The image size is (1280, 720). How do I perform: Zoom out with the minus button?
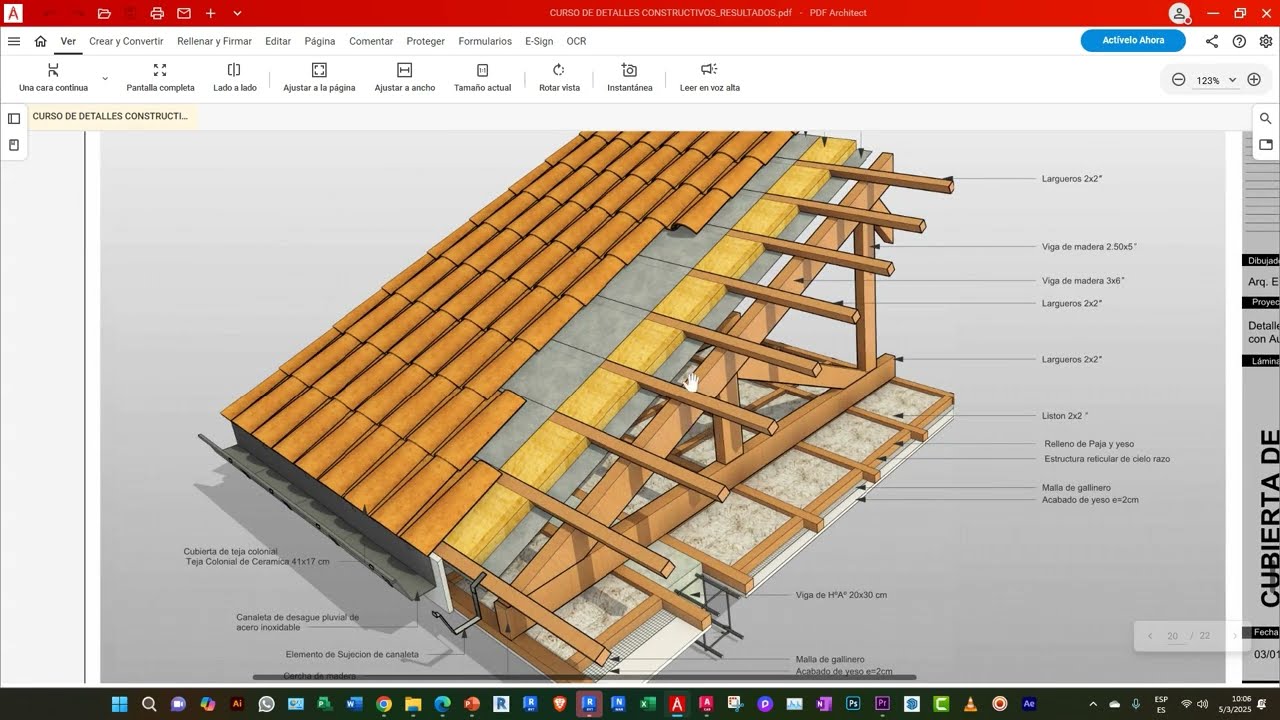pos(1178,80)
